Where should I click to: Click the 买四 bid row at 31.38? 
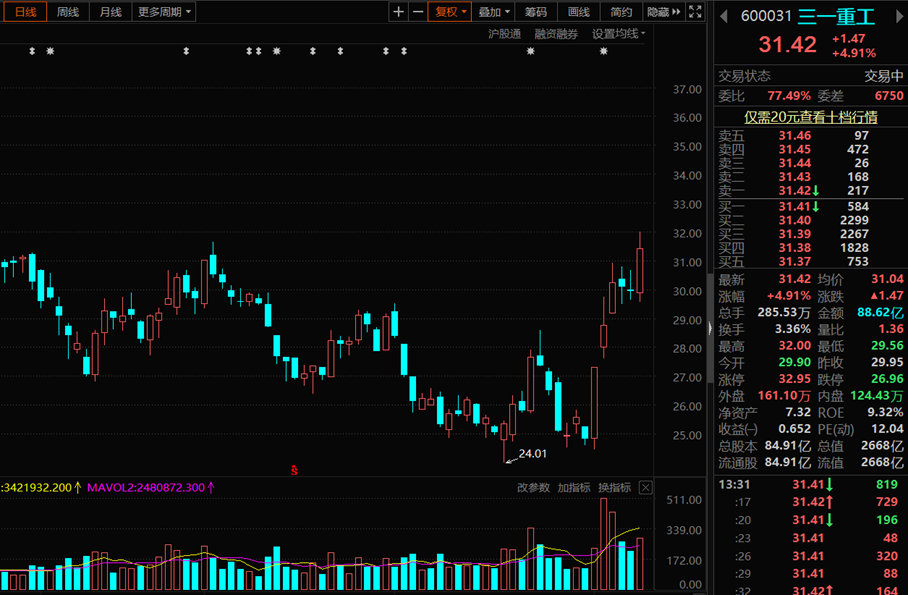pos(810,248)
